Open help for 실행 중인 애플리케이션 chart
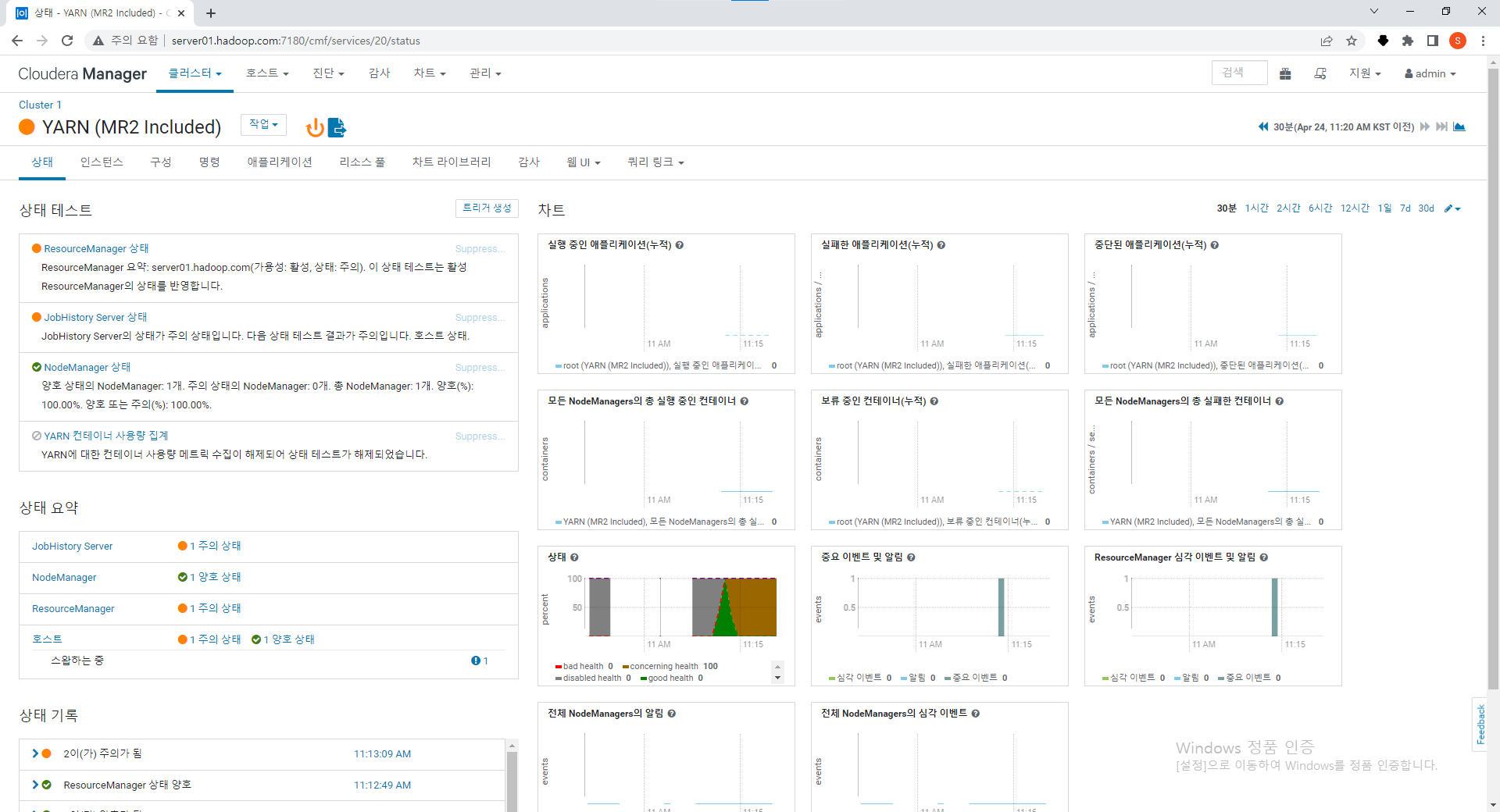Screen dimensions: 1500x812 (680, 245)
